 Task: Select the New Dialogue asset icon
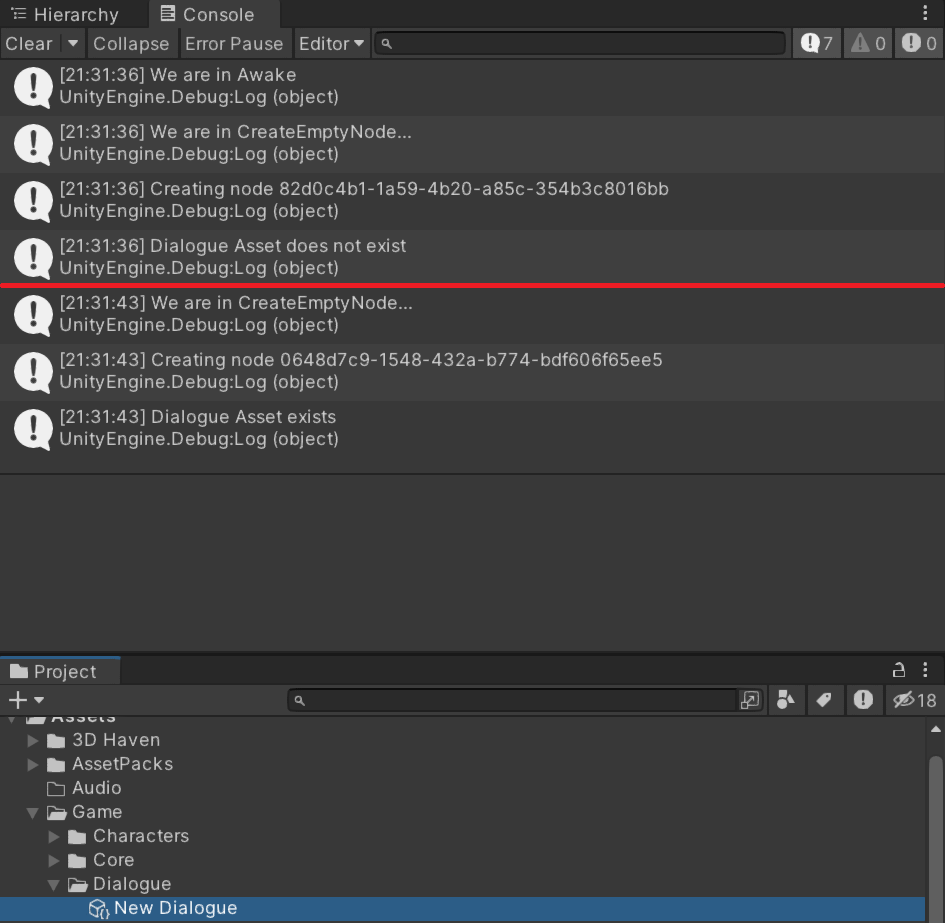98,908
